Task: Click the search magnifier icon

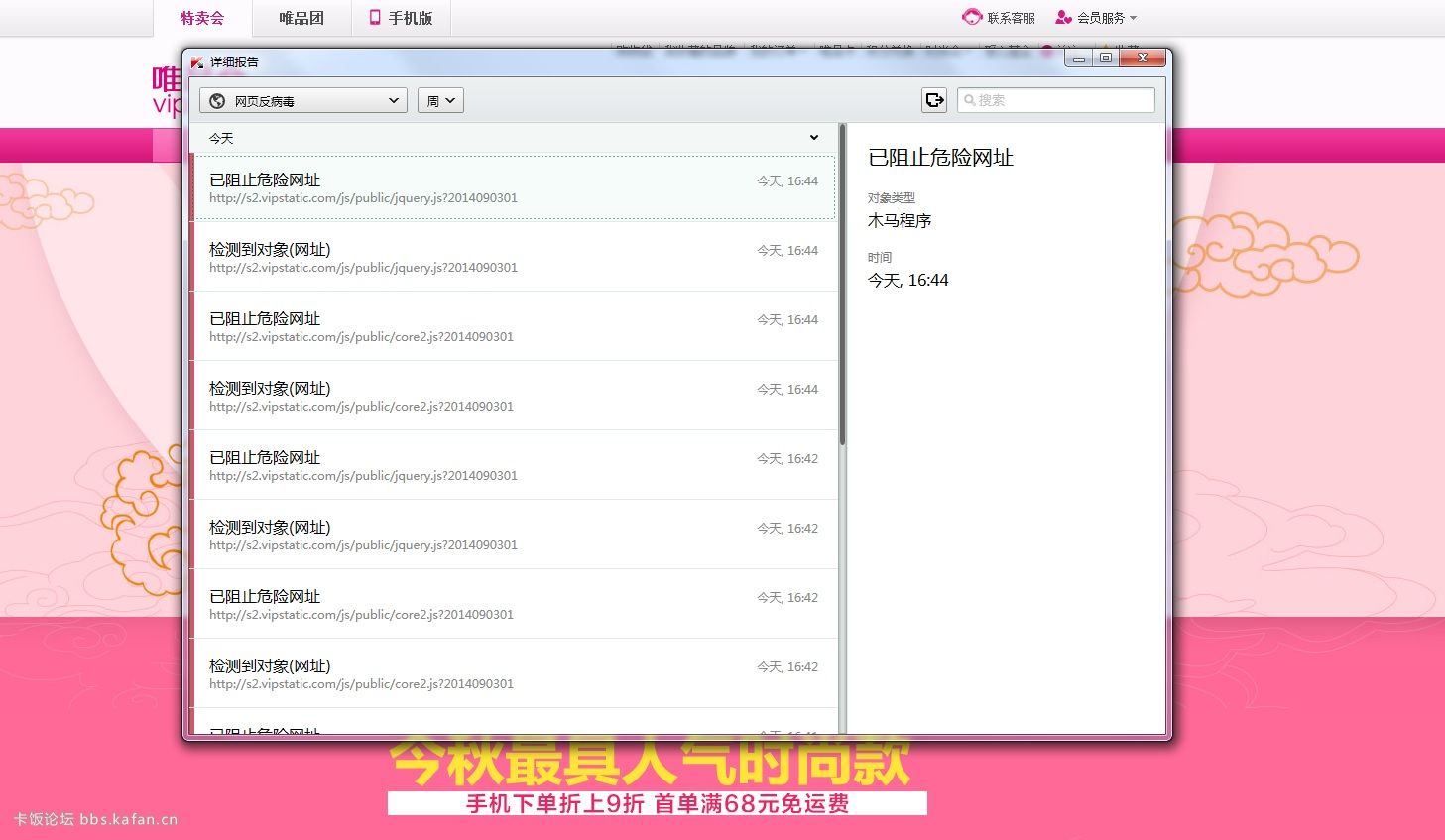Action: tap(970, 100)
